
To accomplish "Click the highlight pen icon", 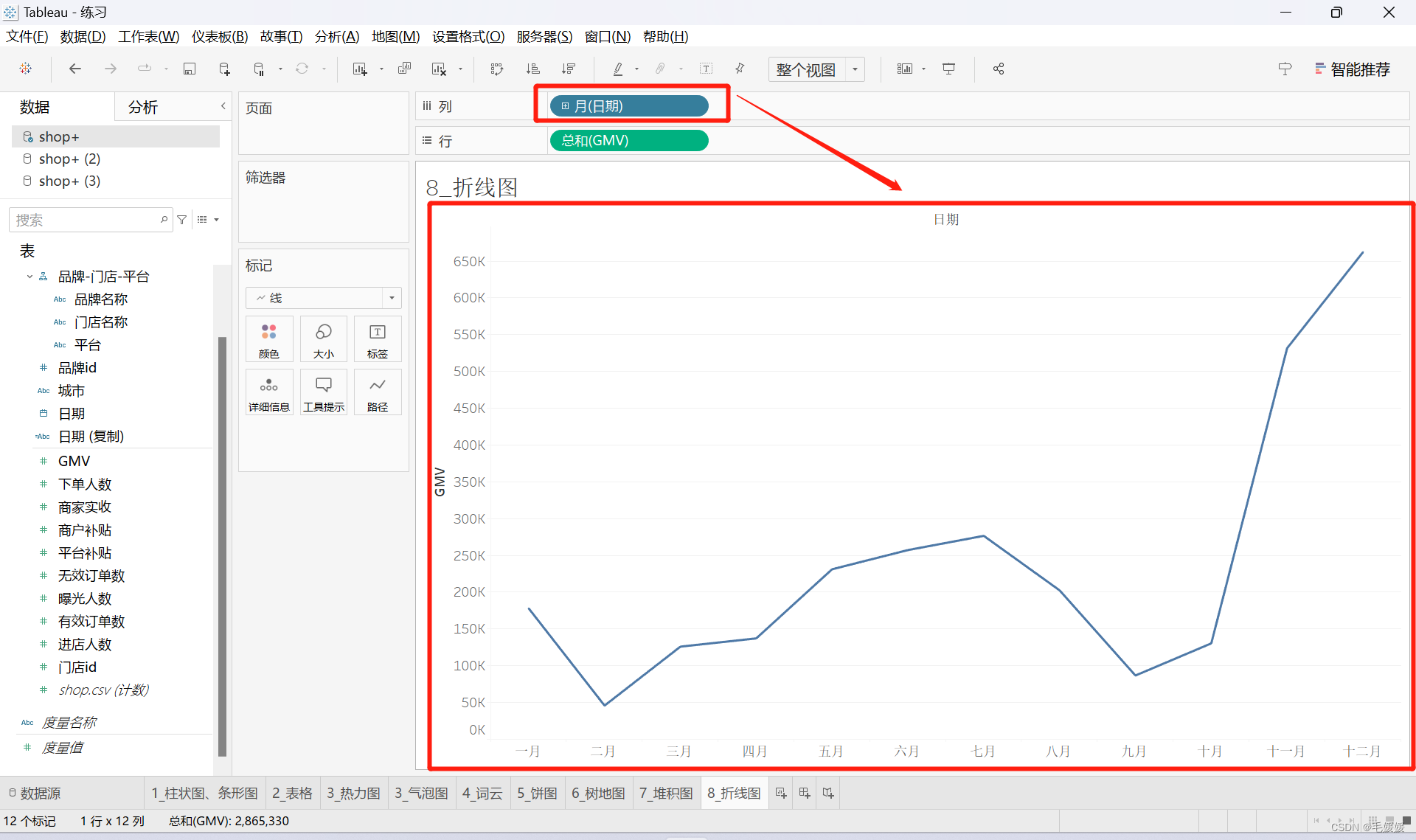I will tap(618, 69).
